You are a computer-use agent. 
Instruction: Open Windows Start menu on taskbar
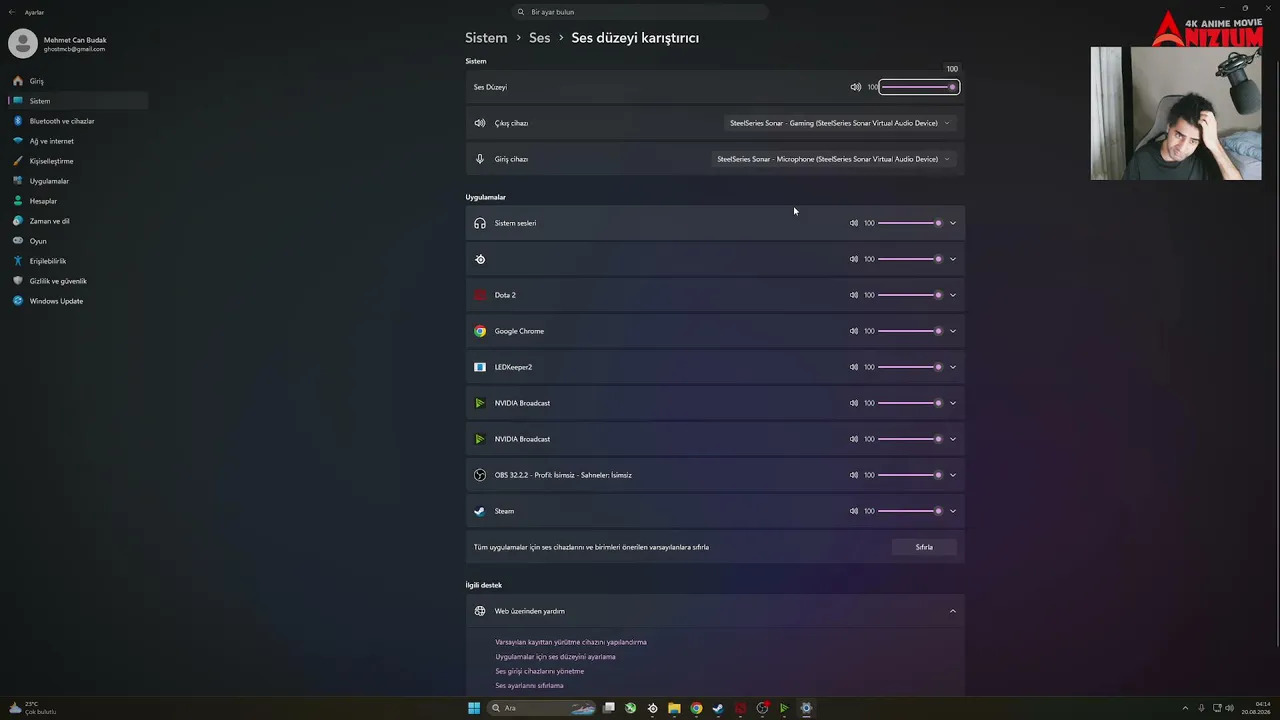tap(474, 708)
